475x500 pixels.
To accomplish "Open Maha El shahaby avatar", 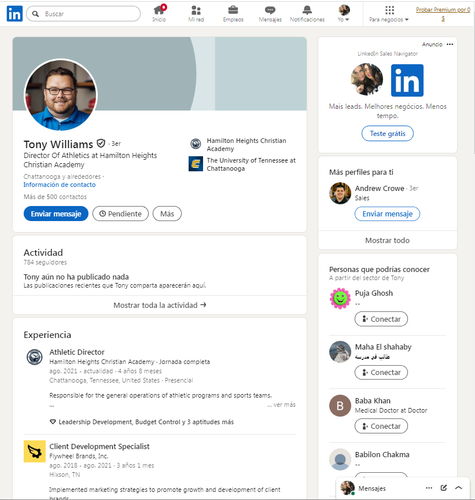I will [x=340, y=352].
